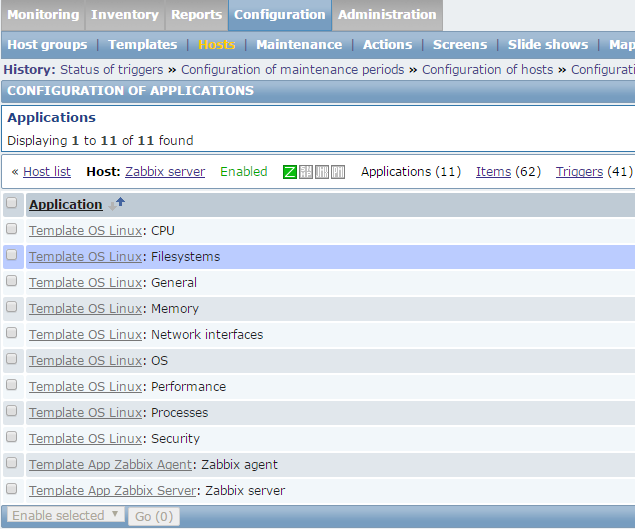Go to Screens submenu
The image size is (635, 529).
coord(460,45)
